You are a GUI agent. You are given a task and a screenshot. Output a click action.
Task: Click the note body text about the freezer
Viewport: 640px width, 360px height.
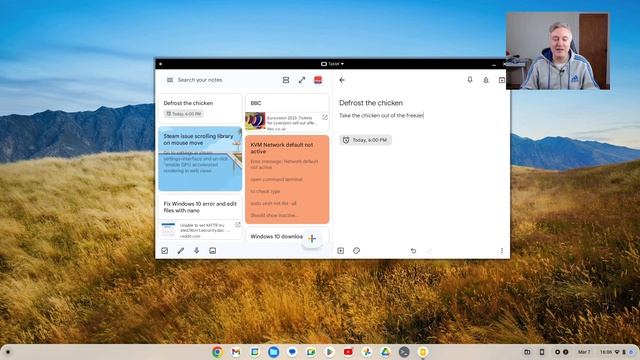click(x=381, y=116)
